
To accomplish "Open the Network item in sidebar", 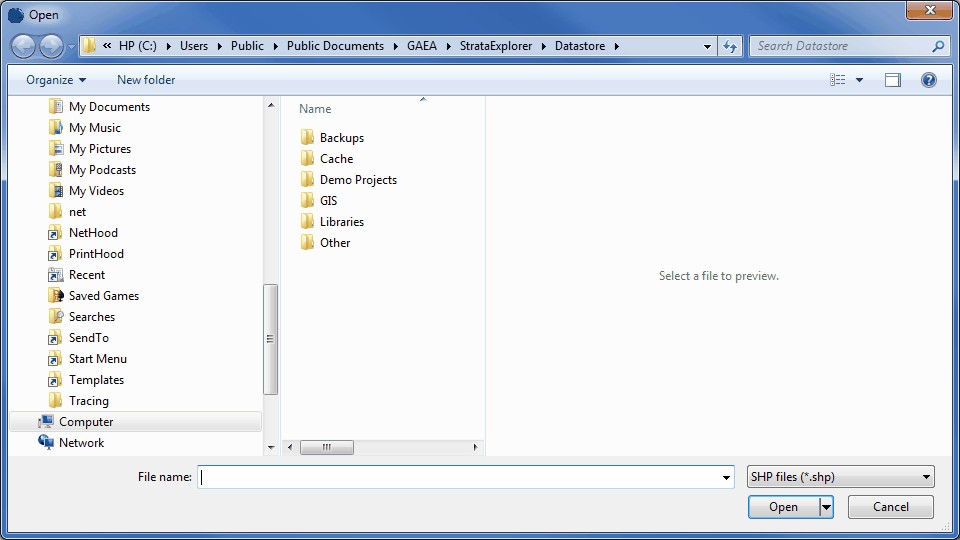I will pos(81,443).
